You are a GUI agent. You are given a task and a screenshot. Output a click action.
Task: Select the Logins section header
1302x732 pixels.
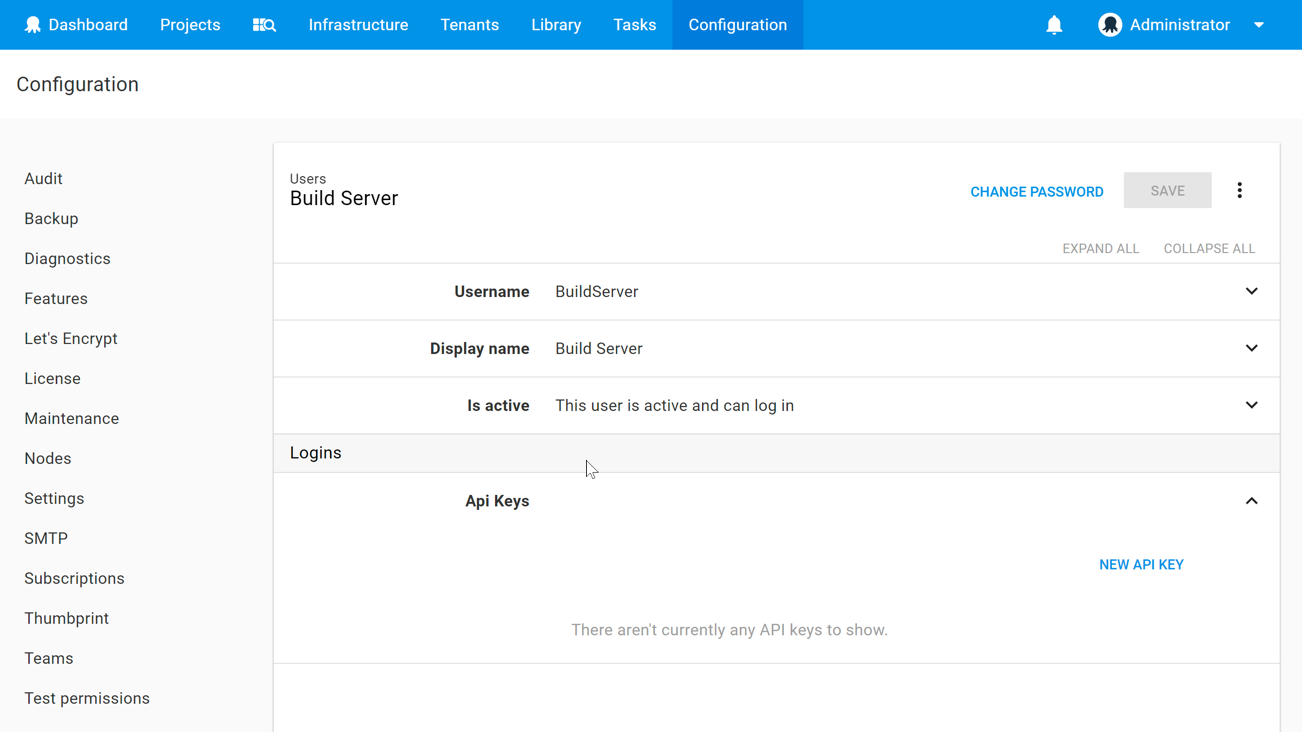point(315,452)
